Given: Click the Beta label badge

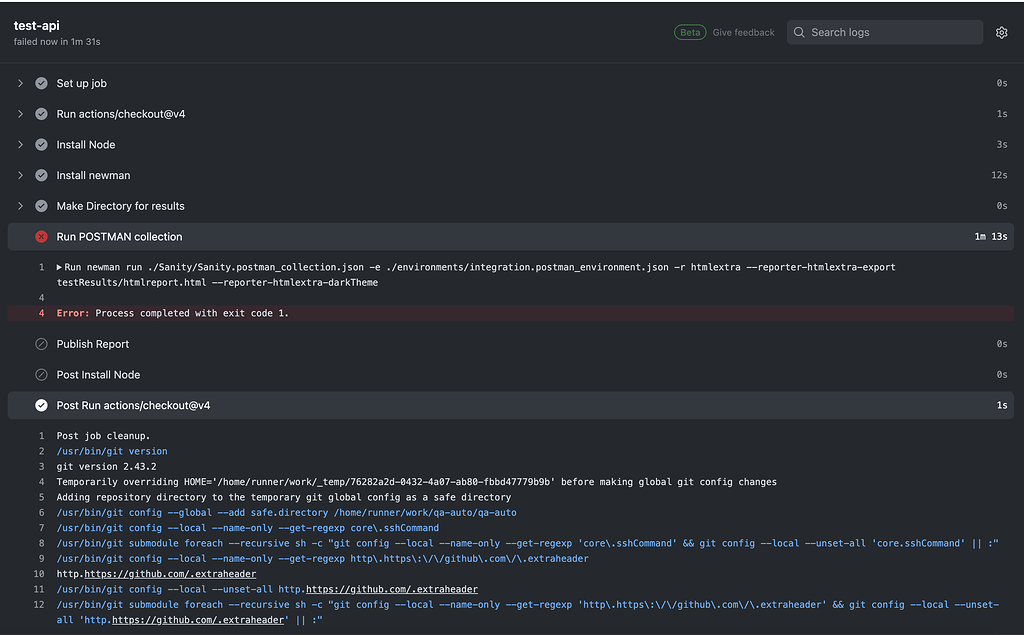Looking at the screenshot, I should 690,33.
